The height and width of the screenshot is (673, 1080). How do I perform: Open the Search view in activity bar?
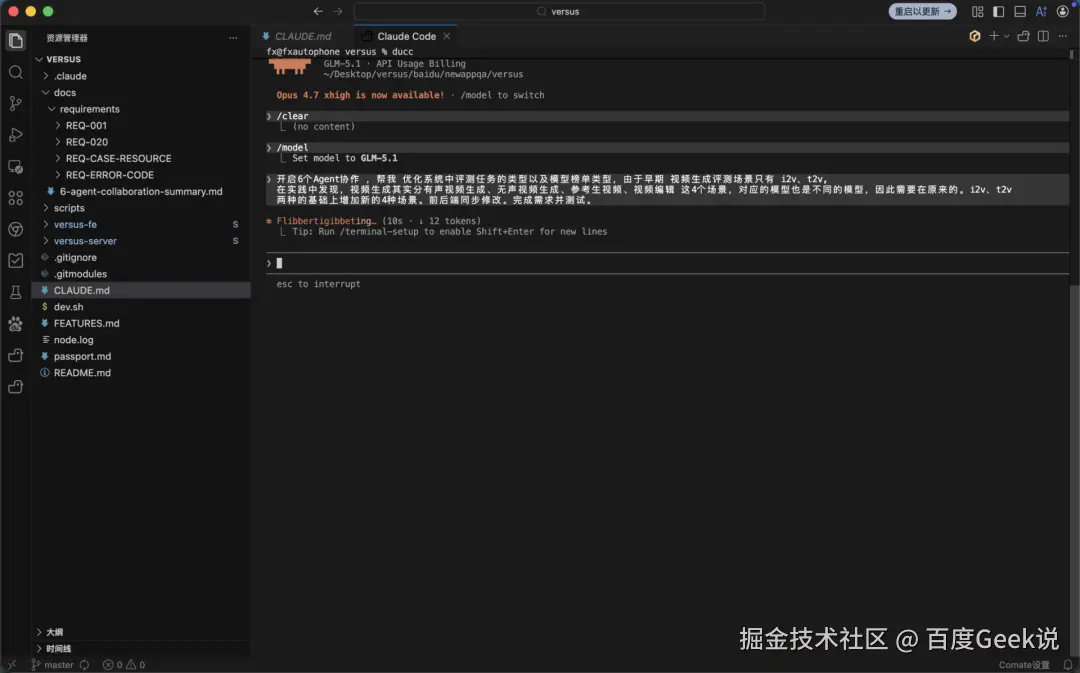click(15, 72)
